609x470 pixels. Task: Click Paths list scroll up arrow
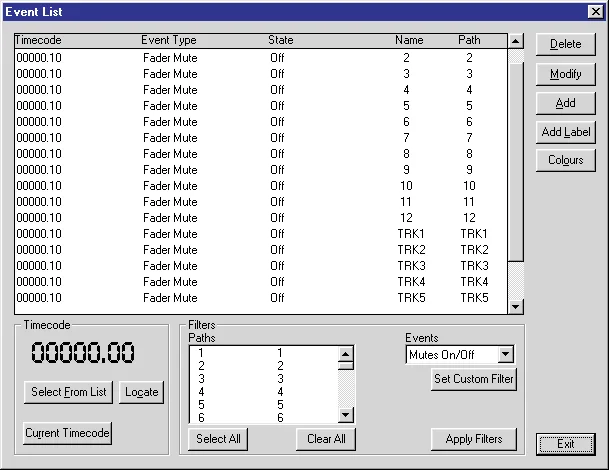[x=345, y=354]
